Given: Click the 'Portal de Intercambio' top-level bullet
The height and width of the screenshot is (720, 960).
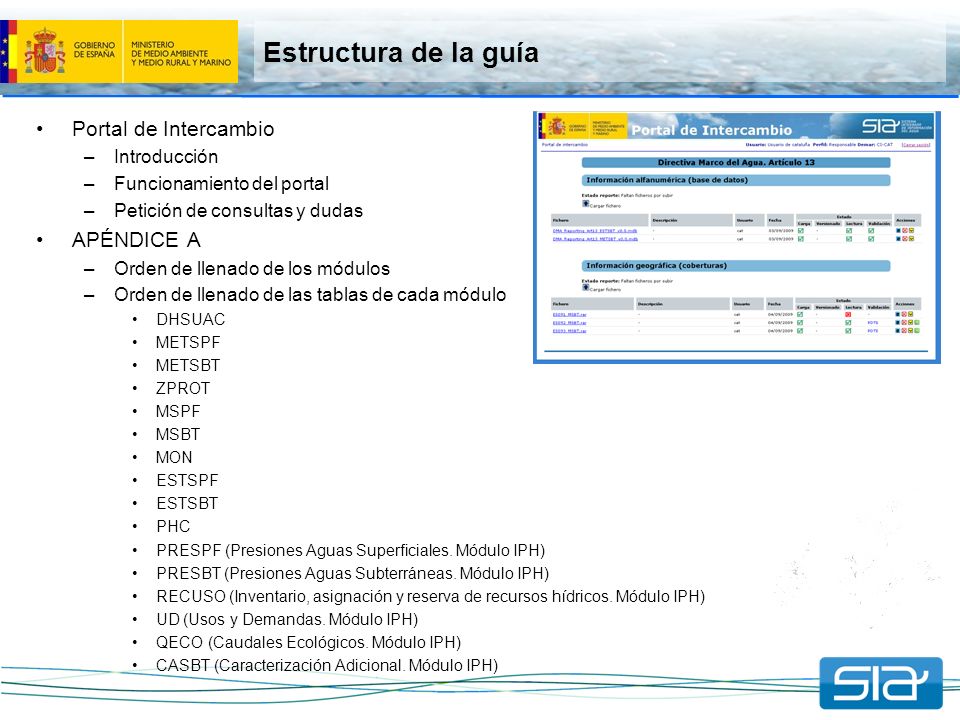Looking at the screenshot, I should pyautogui.click(x=173, y=129).
